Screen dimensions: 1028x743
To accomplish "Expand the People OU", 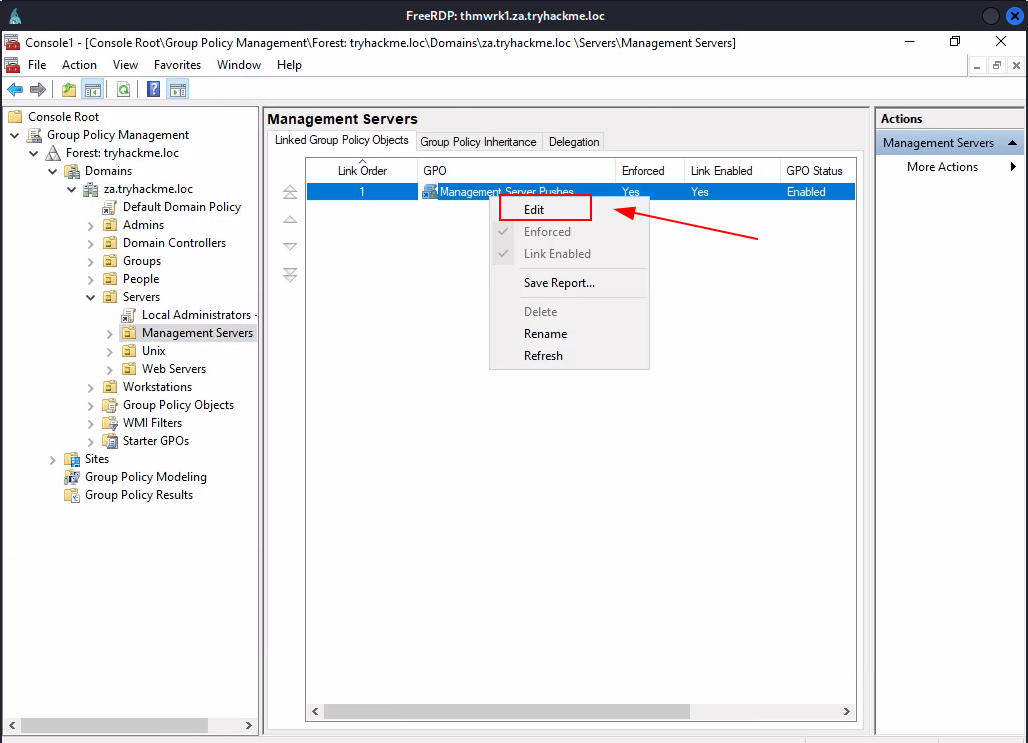I will tap(90, 279).
